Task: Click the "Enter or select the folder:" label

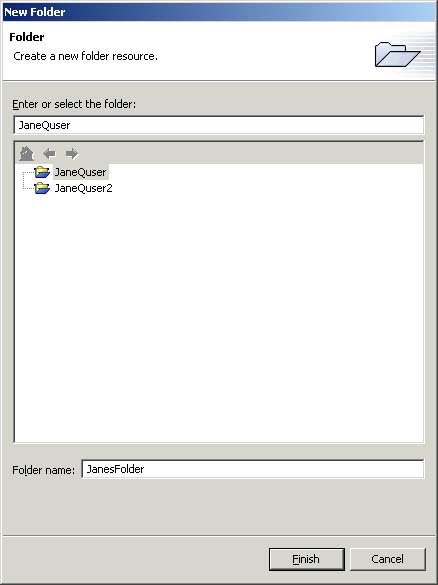Action: coord(74,104)
